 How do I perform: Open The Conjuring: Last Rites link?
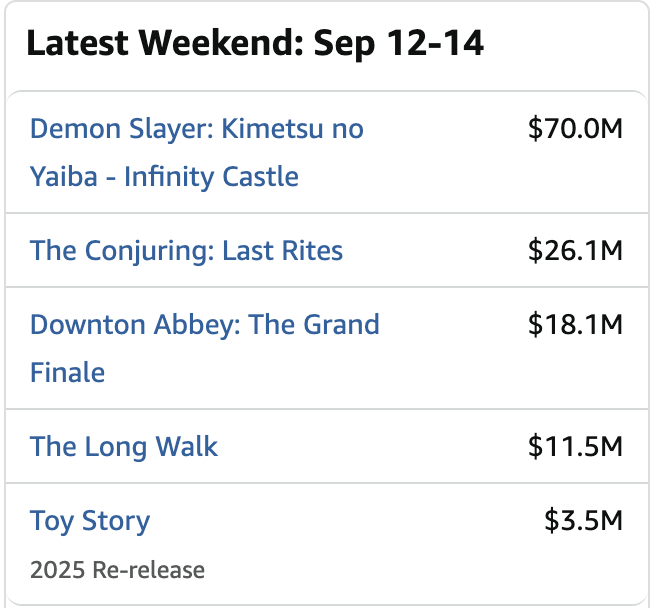pos(186,250)
